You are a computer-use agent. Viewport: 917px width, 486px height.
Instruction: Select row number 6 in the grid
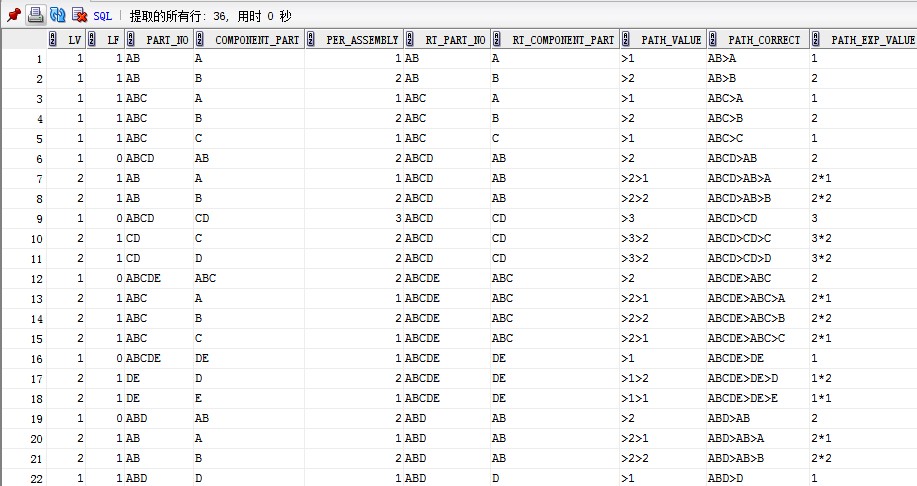coord(25,158)
